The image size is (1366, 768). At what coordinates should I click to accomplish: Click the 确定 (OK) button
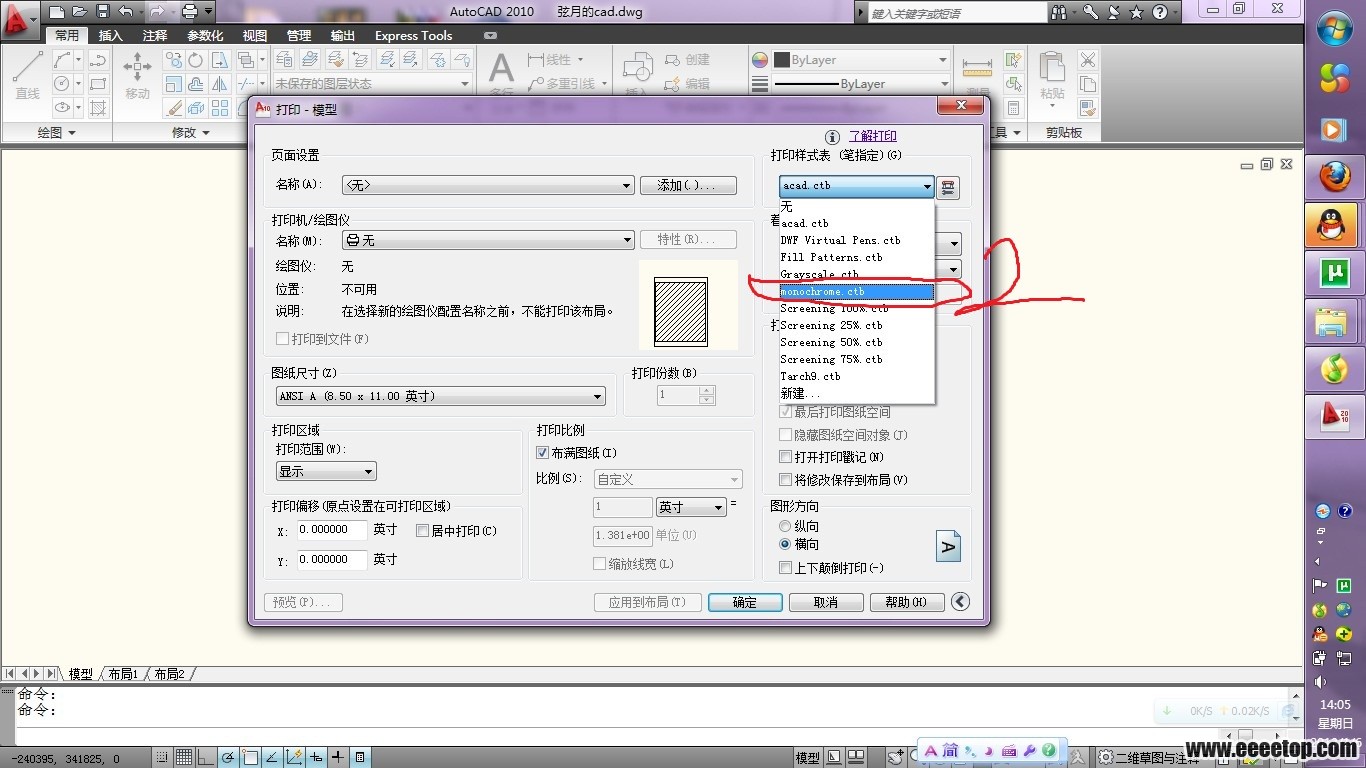(744, 602)
